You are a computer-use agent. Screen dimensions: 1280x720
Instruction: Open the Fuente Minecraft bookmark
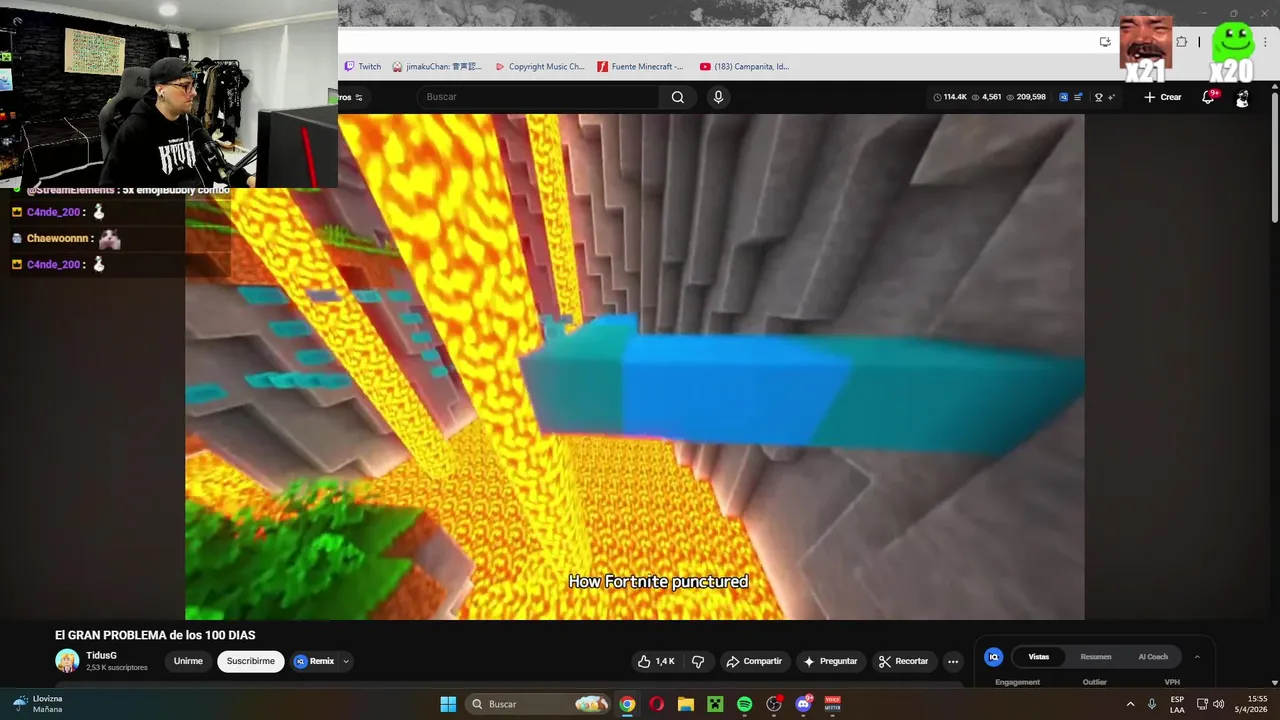point(641,67)
